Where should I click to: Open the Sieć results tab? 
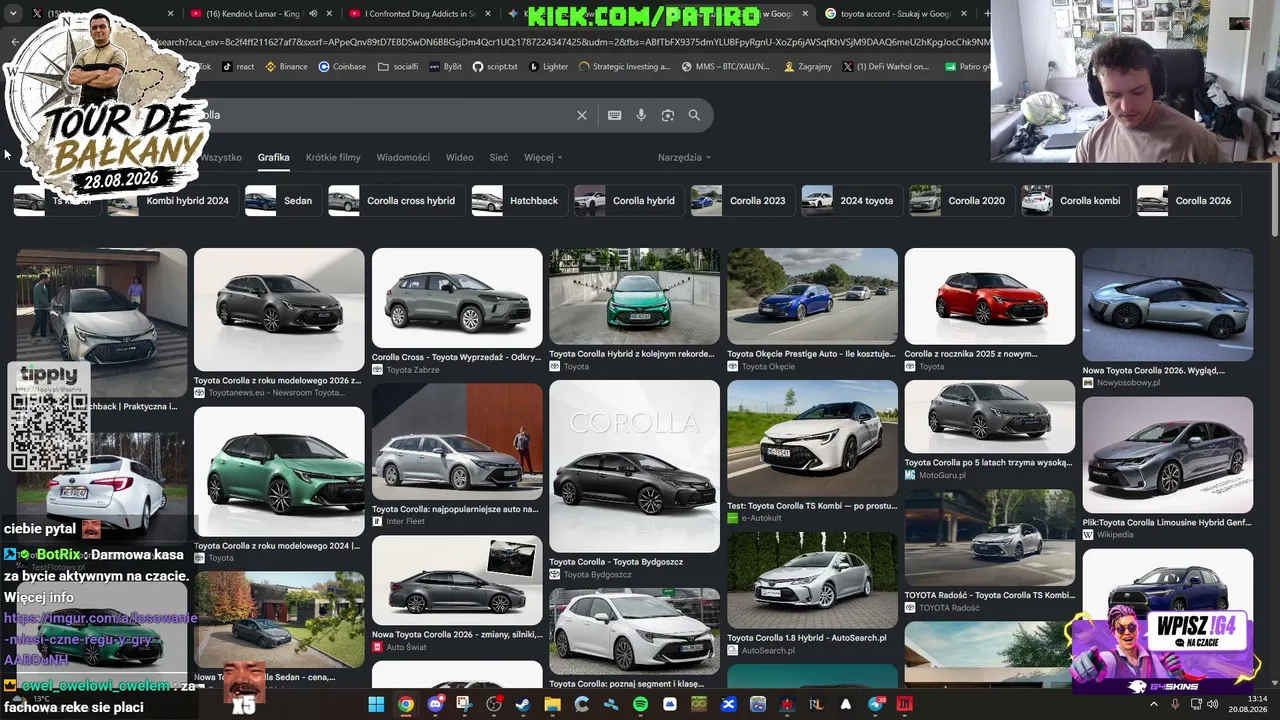coord(498,157)
